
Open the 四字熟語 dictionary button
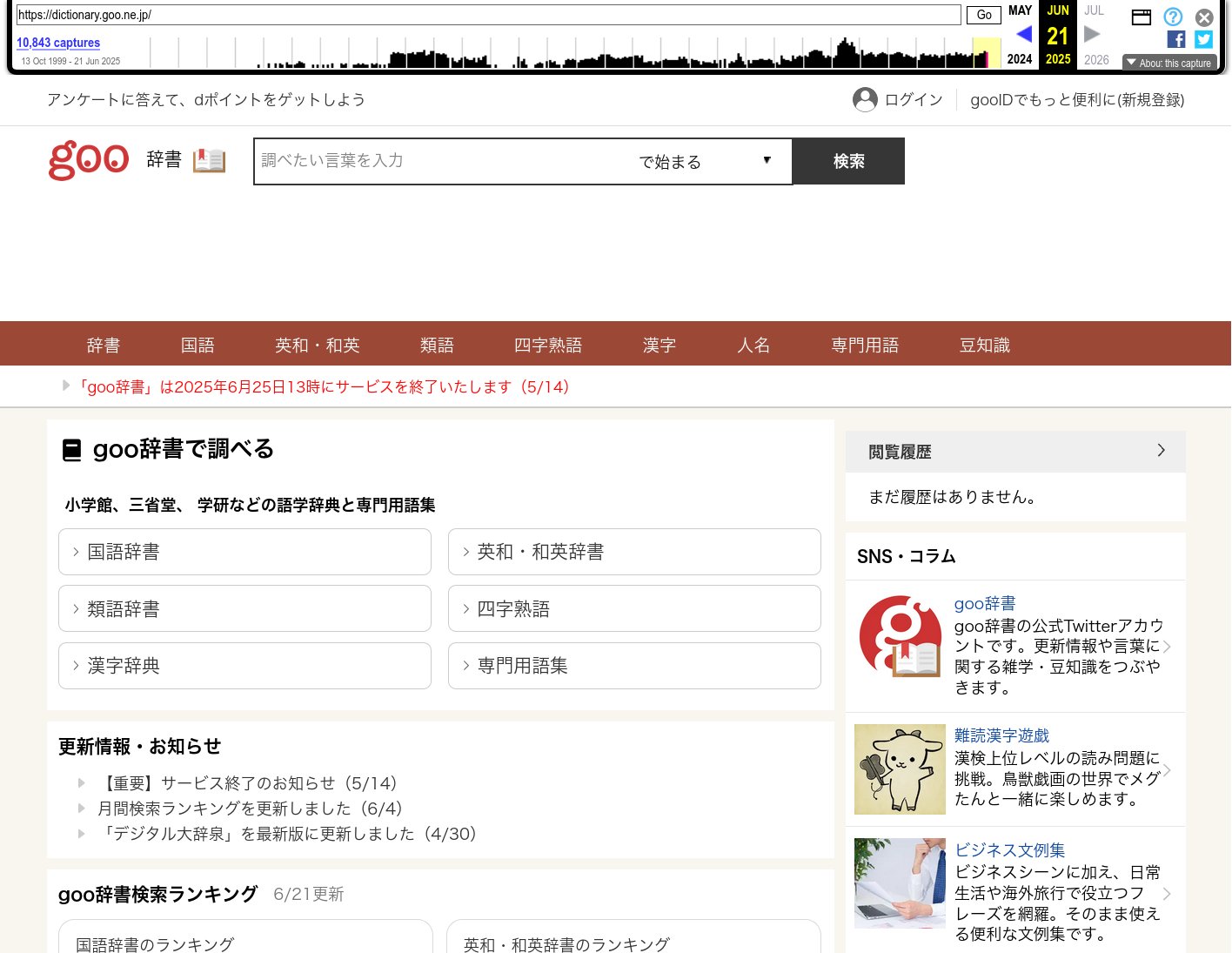[x=634, y=608]
